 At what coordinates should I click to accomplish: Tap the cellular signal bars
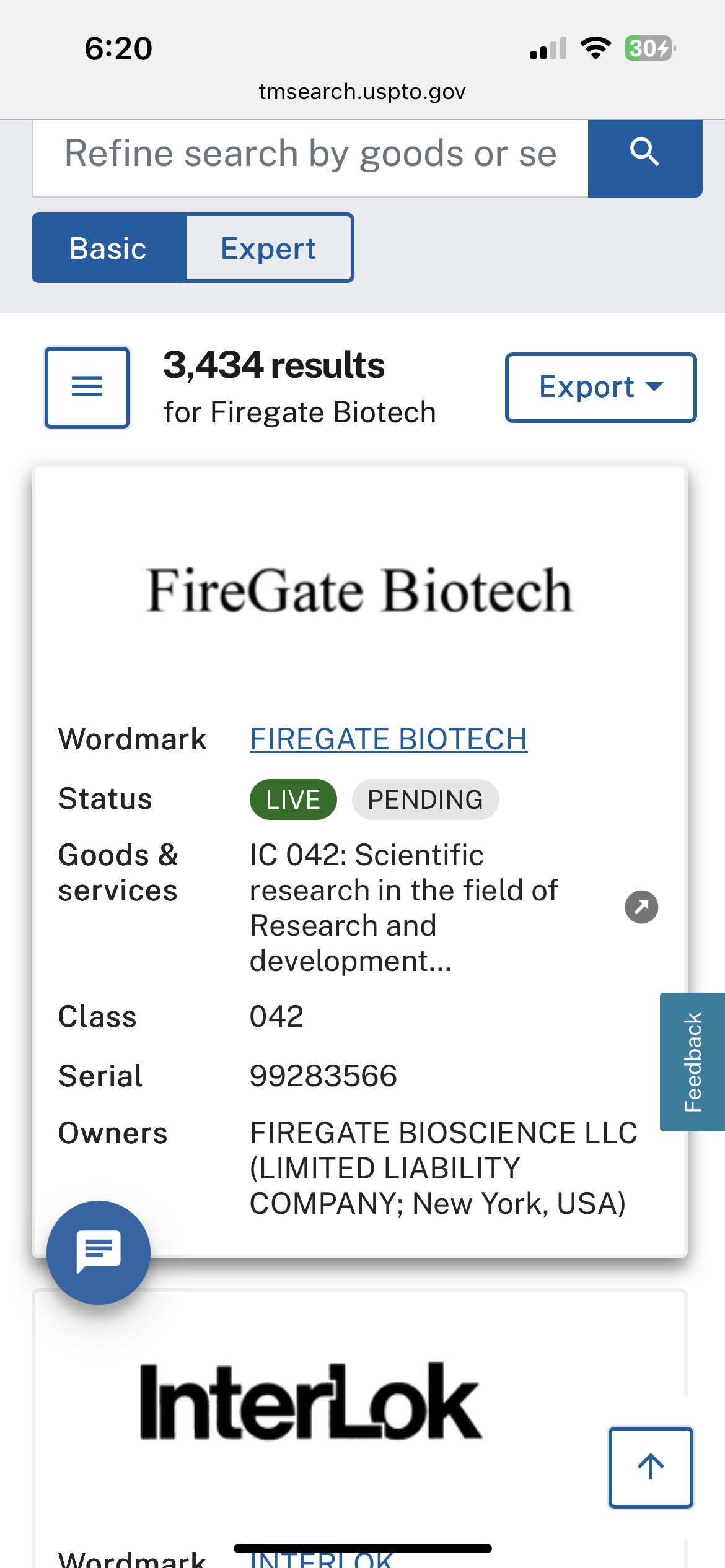(x=548, y=48)
